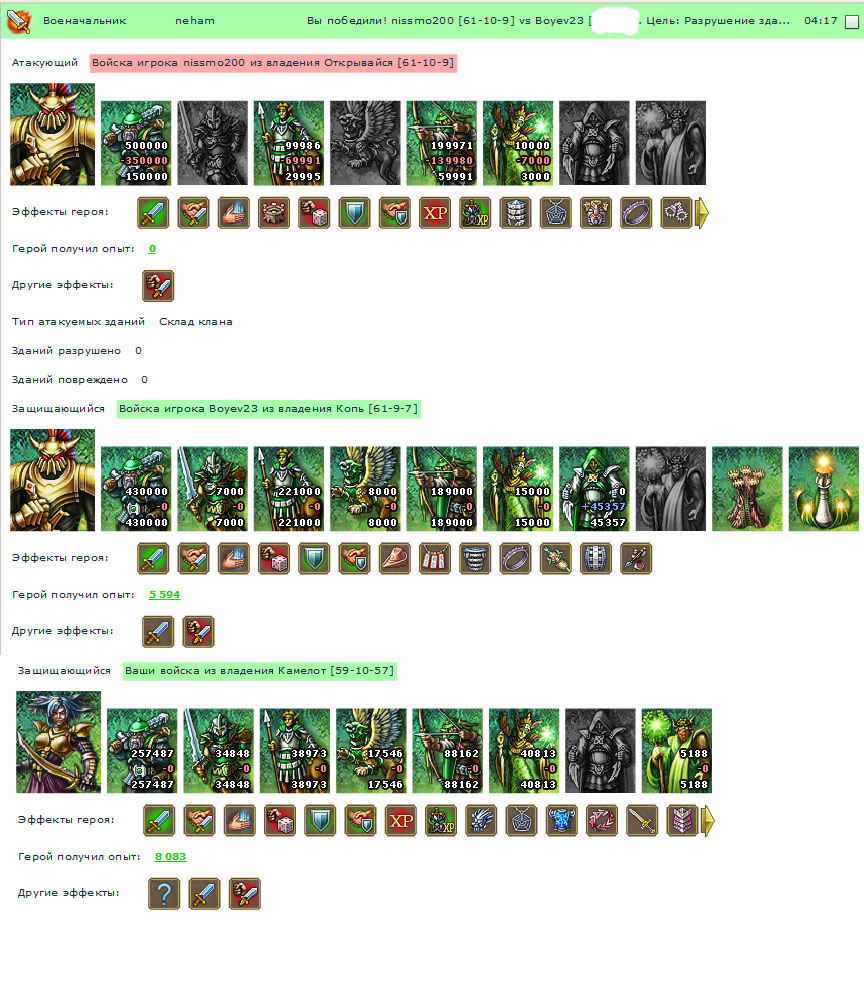Click attacker's dwarf unit with 500000 troops
Image resolution: width=864 pixels, height=992 pixels.
point(136,143)
